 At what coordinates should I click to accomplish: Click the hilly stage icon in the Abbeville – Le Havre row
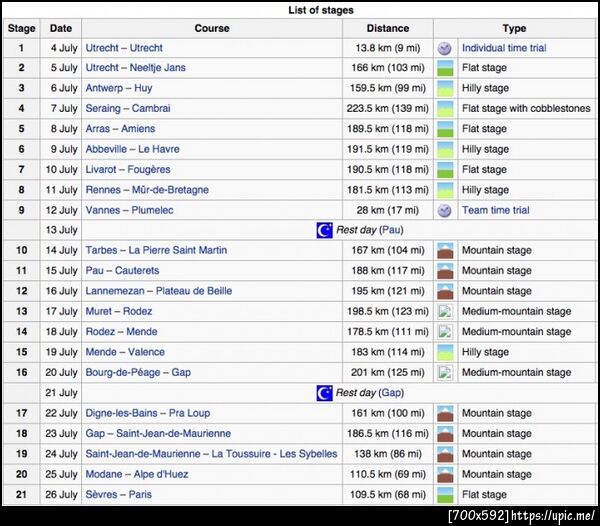(x=445, y=150)
